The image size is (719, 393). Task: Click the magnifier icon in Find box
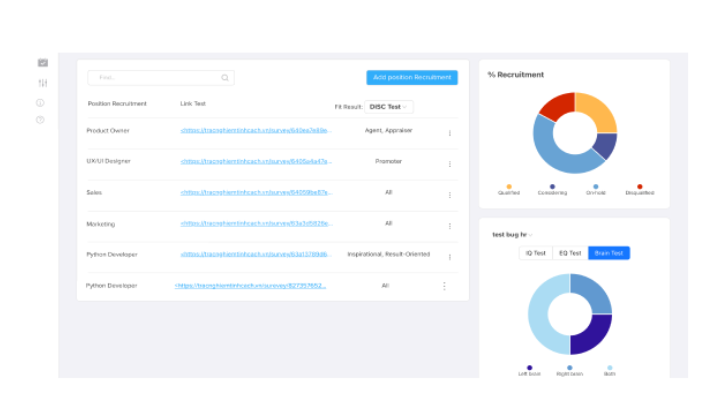[x=225, y=77]
